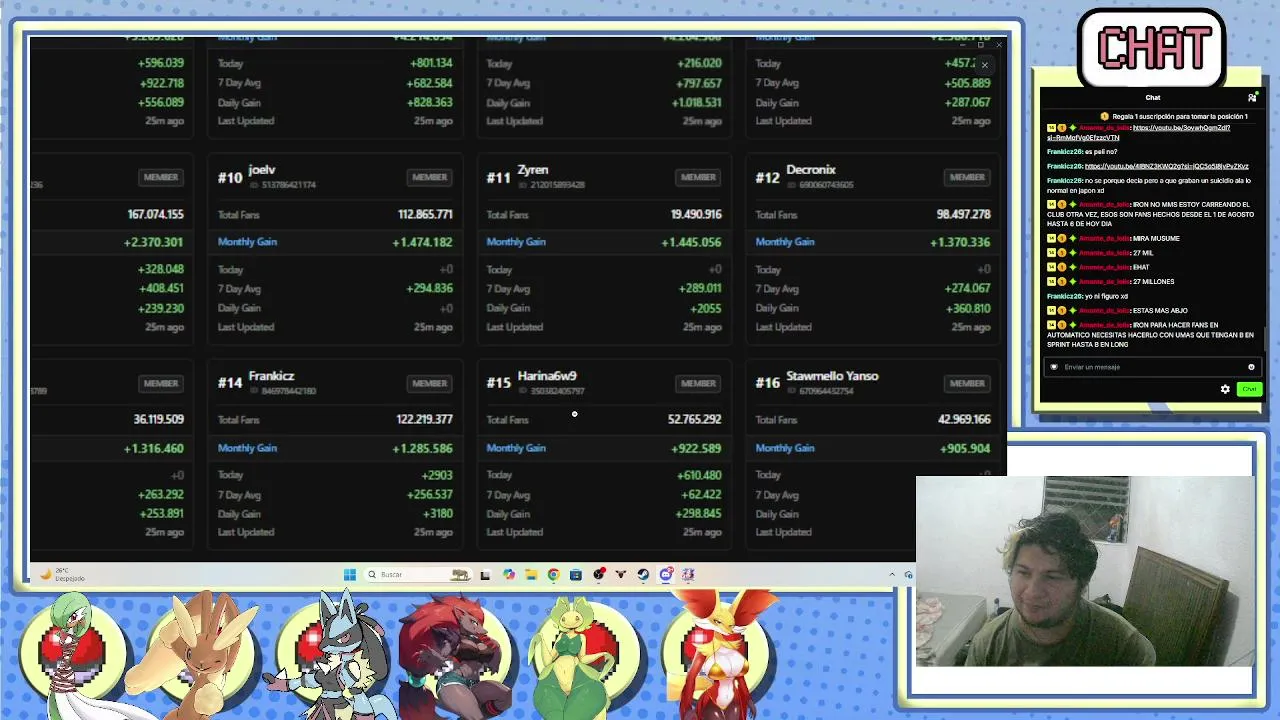Image resolution: width=1280 pixels, height=720 pixels.
Task: Open the chat users list icon
Action: pos(1252,97)
